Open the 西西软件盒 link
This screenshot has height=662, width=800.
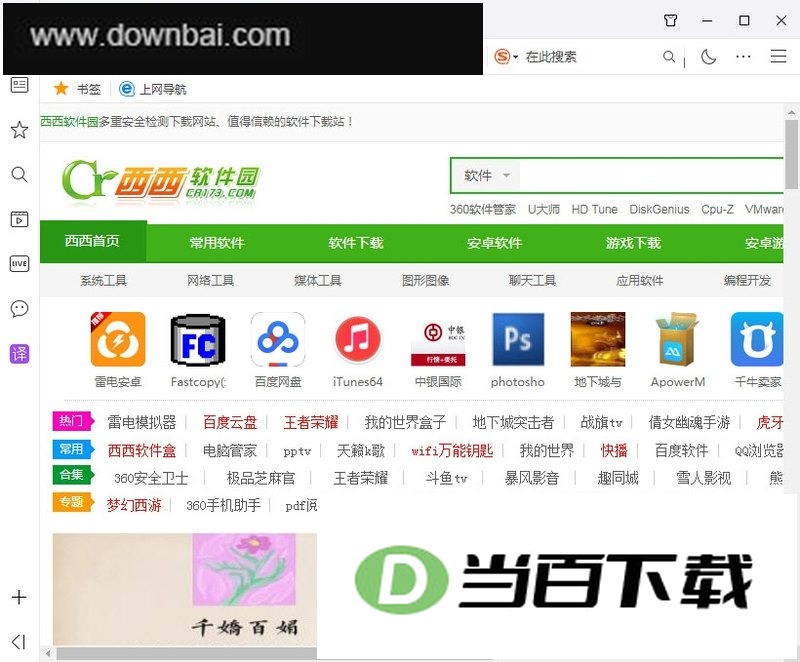(x=142, y=450)
